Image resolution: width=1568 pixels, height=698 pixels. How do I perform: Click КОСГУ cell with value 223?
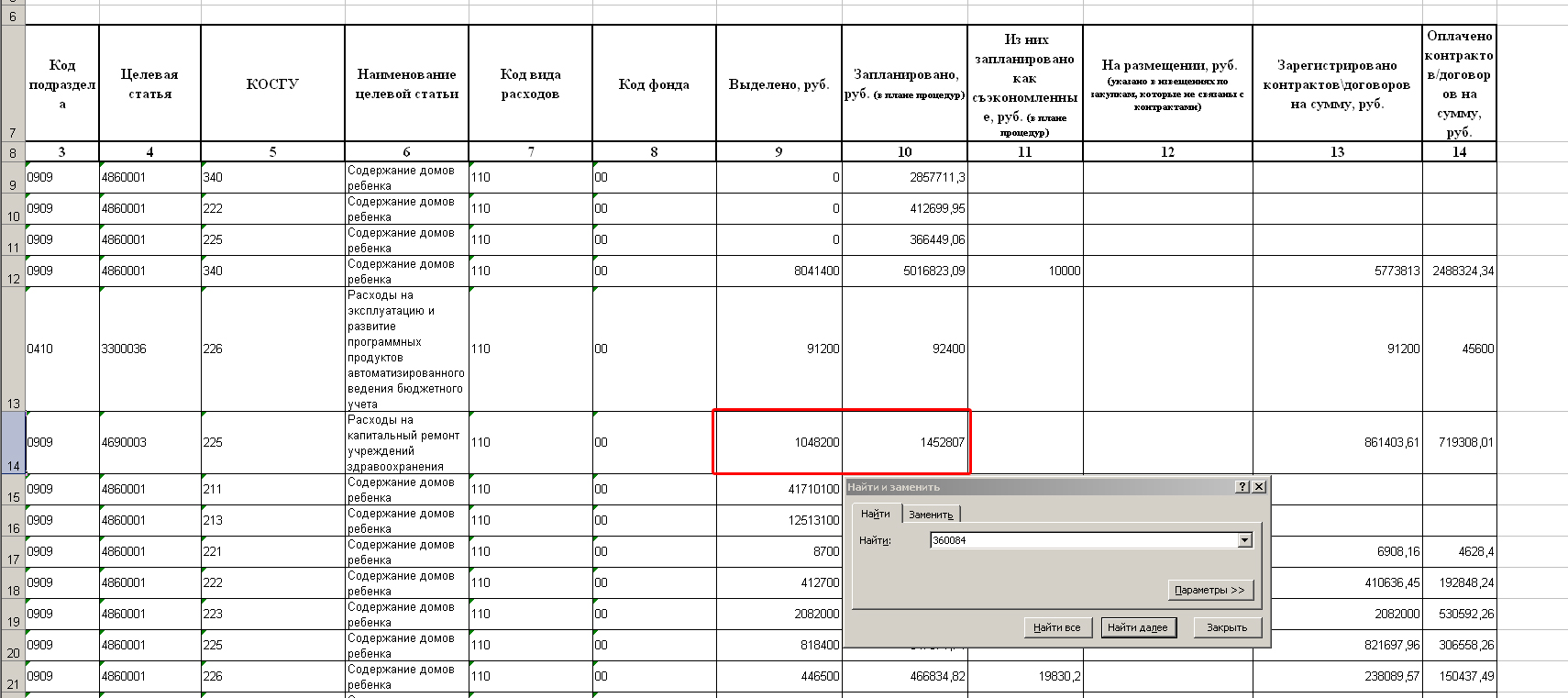[x=272, y=614]
